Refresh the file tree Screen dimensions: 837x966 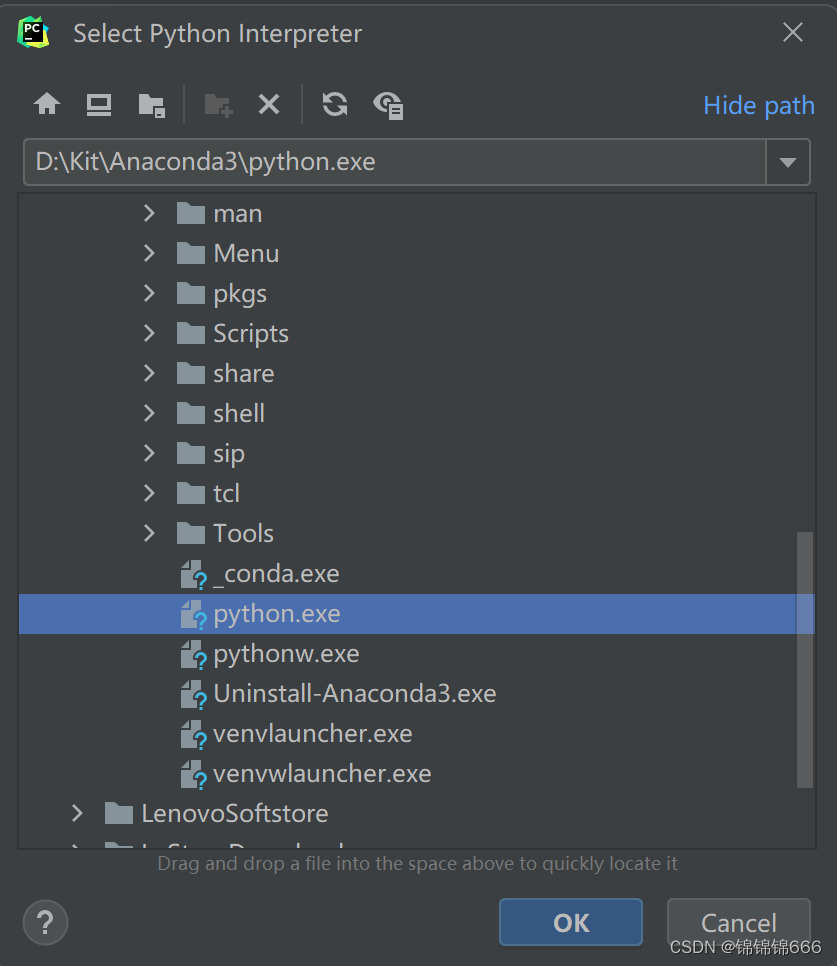334,104
